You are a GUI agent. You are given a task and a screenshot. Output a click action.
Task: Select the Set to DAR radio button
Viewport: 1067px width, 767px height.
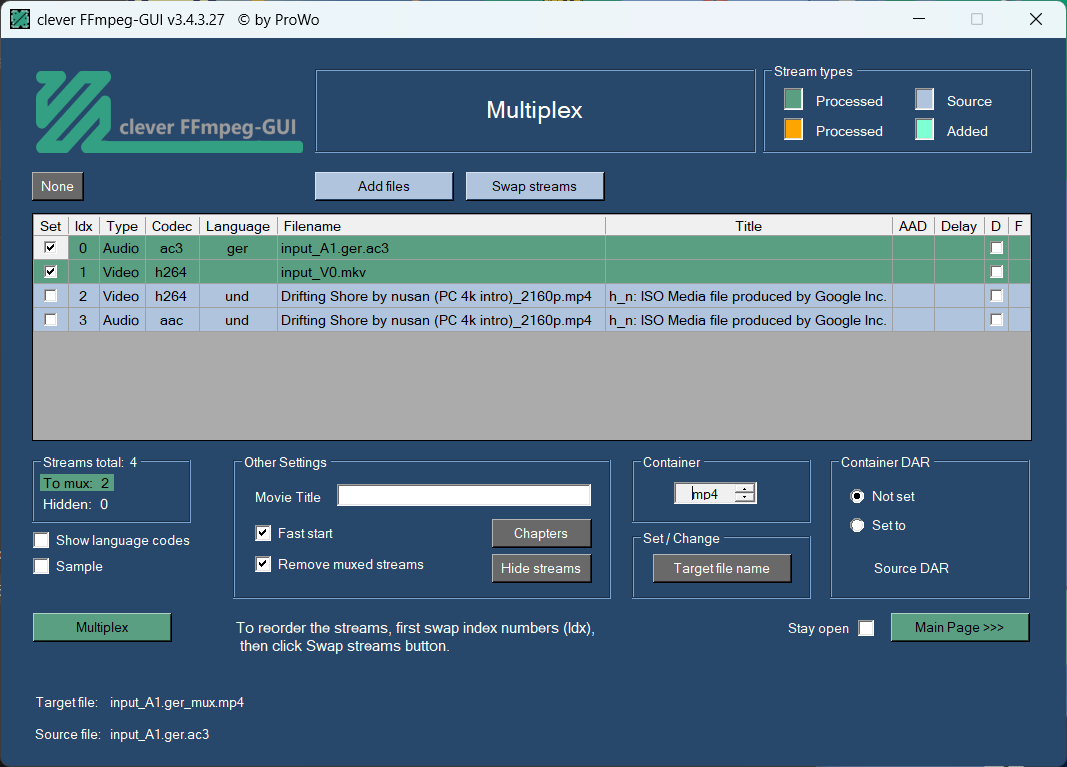point(857,525)
